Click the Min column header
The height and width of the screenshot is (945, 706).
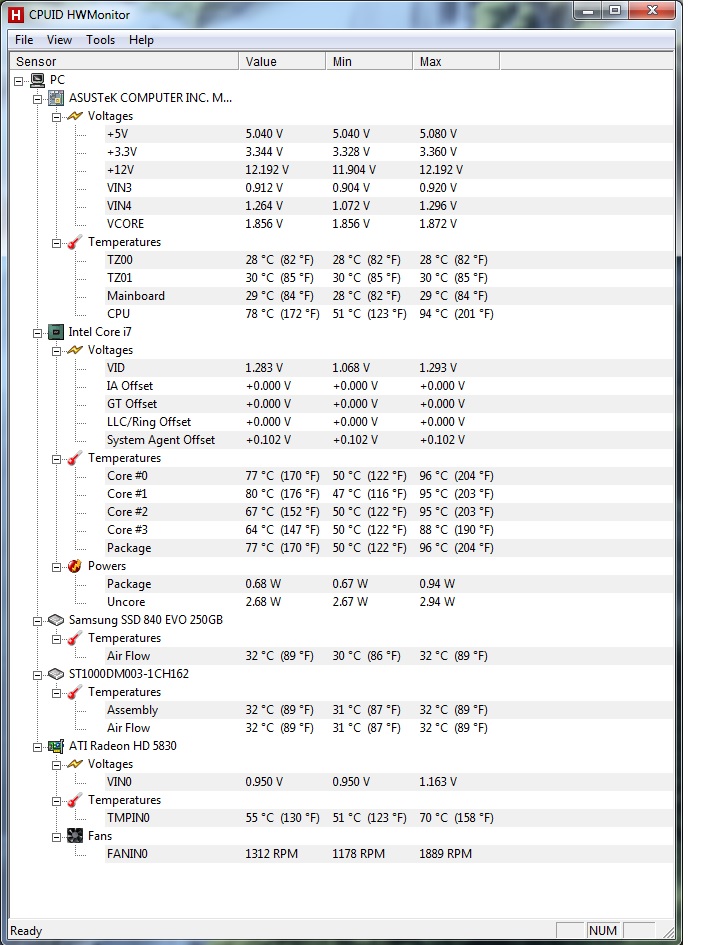coord(369,61)
